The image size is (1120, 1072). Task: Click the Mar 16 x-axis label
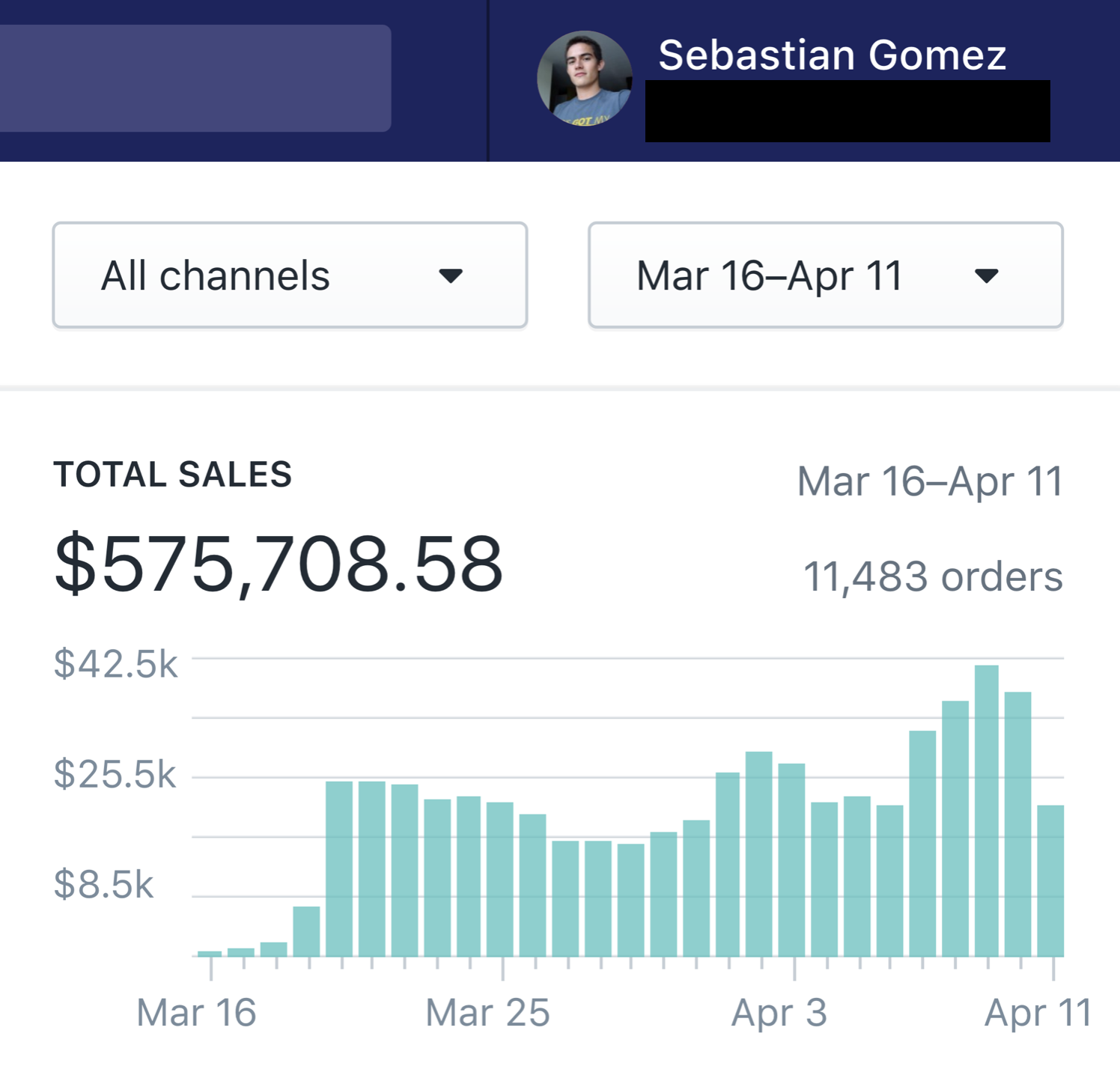[196, 1013]
